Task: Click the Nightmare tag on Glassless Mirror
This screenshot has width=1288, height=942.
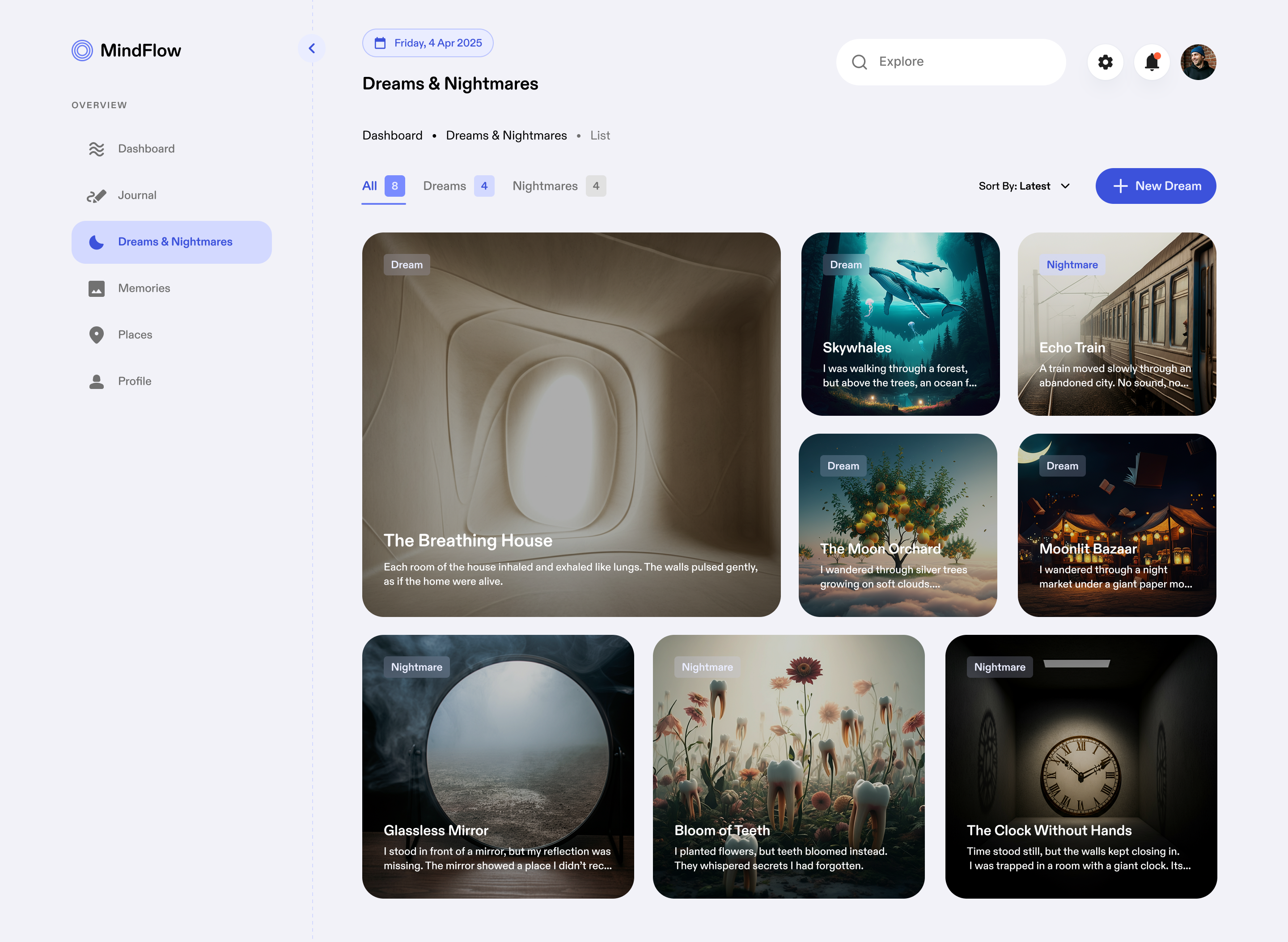Action: pos(416,668)
